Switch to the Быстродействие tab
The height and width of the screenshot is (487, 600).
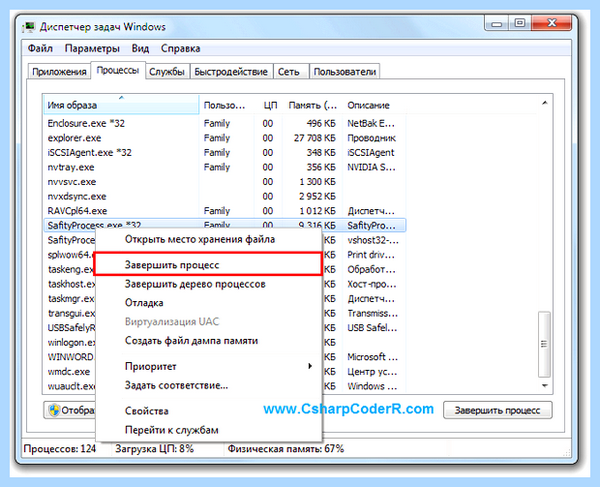(x=231, y=72)
